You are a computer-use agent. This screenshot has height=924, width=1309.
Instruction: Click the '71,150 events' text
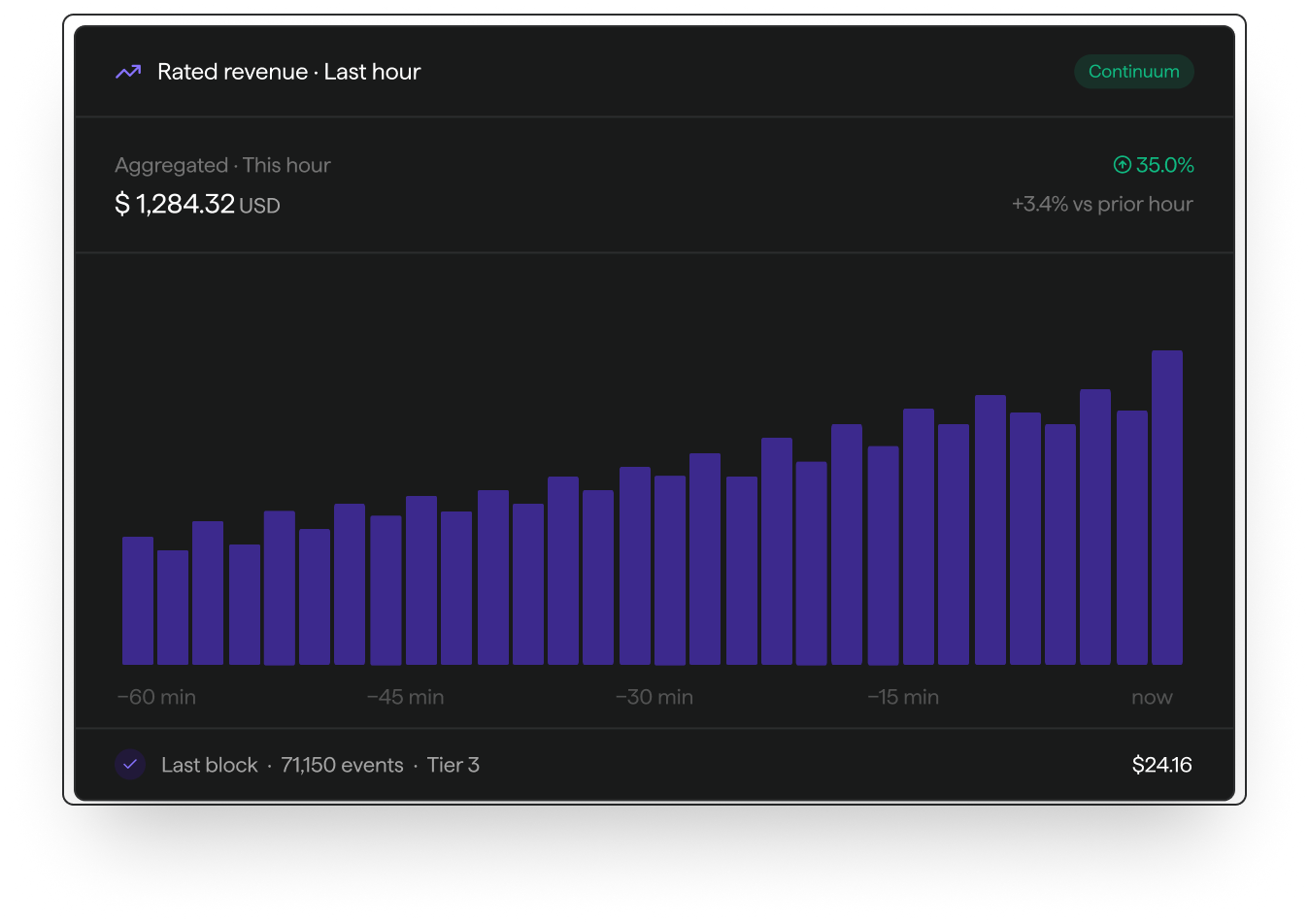click(x=342, y=765)
